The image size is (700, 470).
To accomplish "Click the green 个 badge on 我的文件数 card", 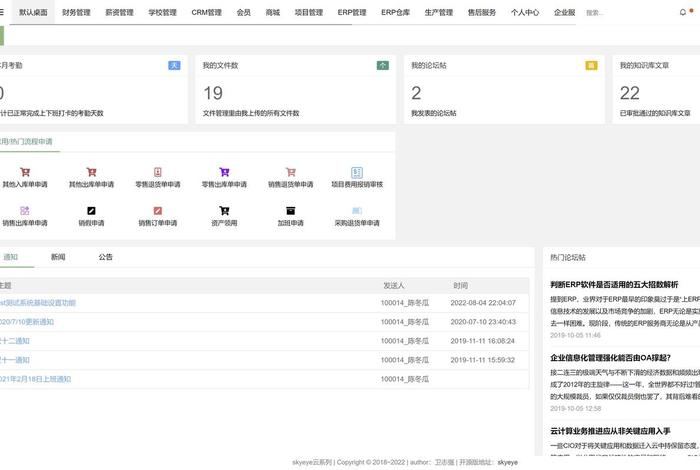I will click(383, 66).
